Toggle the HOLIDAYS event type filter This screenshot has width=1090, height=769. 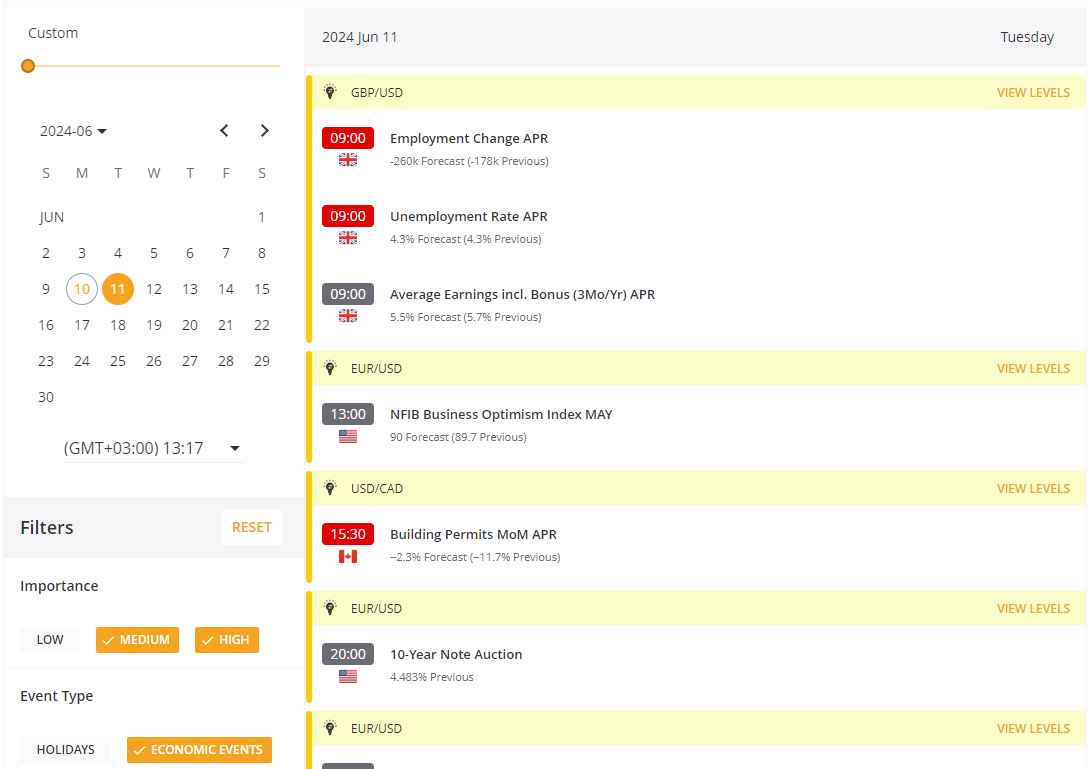tap(65, 749)
